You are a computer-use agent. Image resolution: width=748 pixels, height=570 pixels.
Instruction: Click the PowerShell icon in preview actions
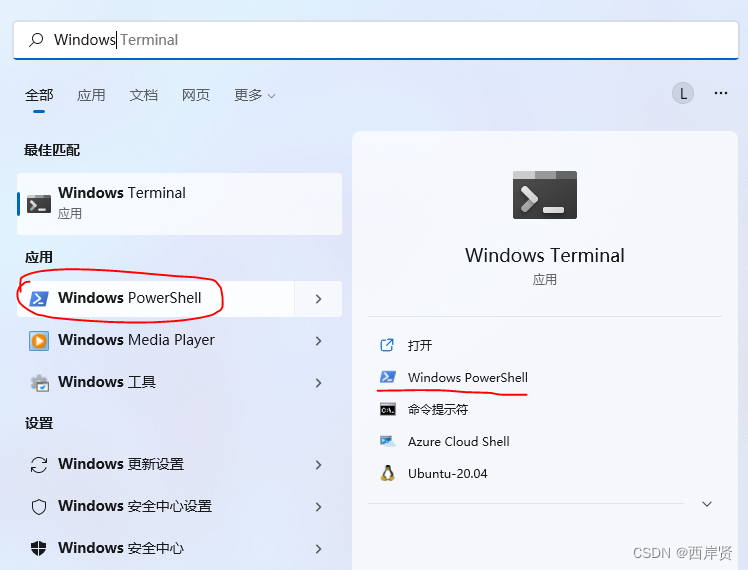(x=387, y=377)
